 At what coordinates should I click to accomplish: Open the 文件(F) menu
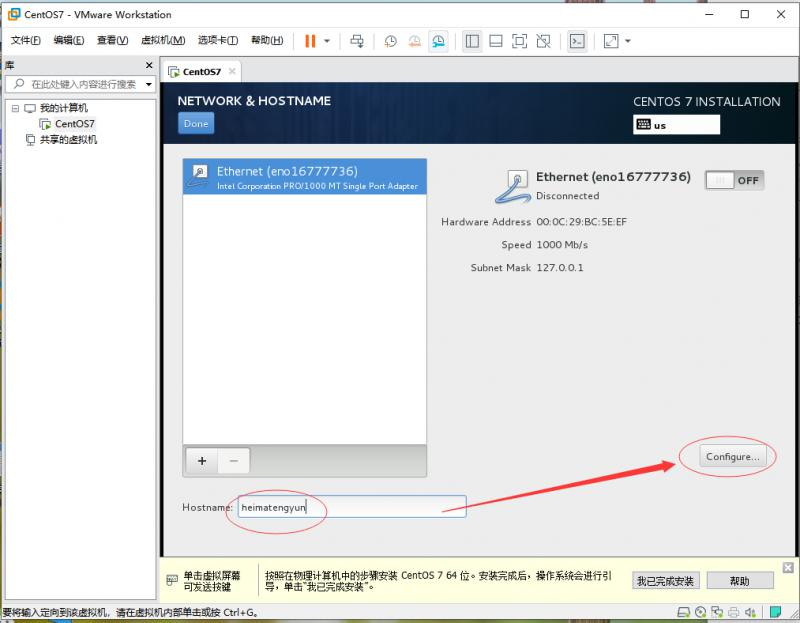click(26, 40)
